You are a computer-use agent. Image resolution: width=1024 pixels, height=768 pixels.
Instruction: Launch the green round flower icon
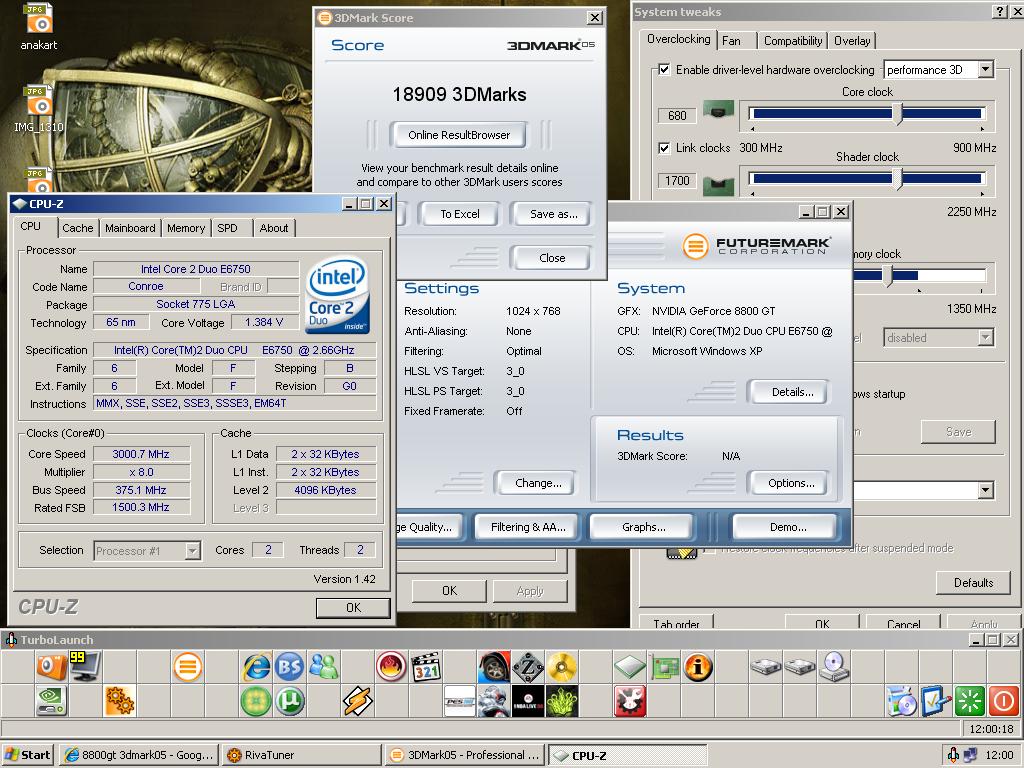pos(256,701)
